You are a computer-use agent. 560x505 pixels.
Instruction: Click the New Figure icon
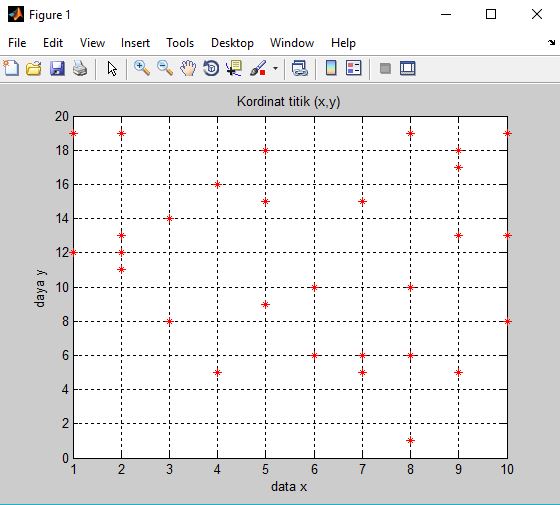(x=11, y=68)
